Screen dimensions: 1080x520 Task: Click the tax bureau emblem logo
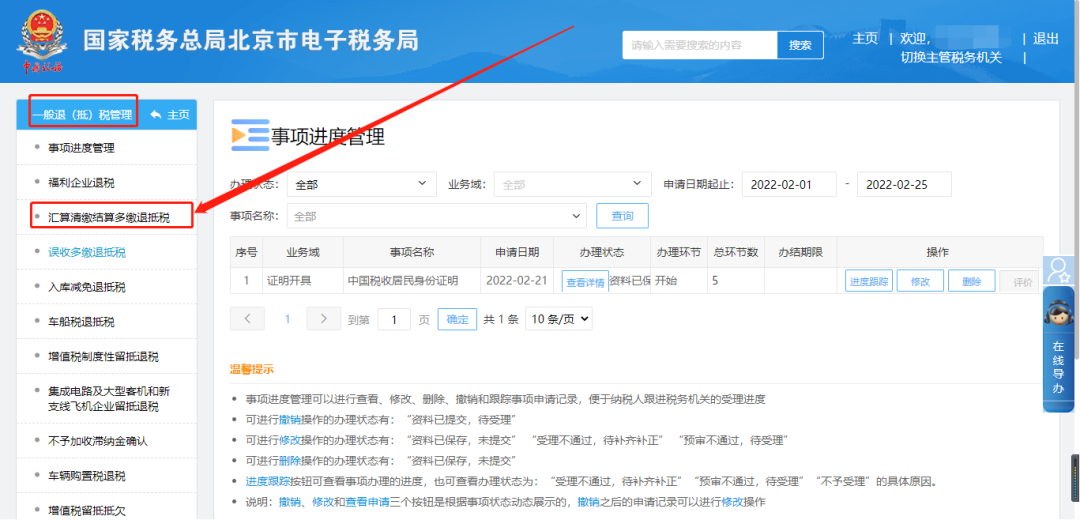(41, 41)
